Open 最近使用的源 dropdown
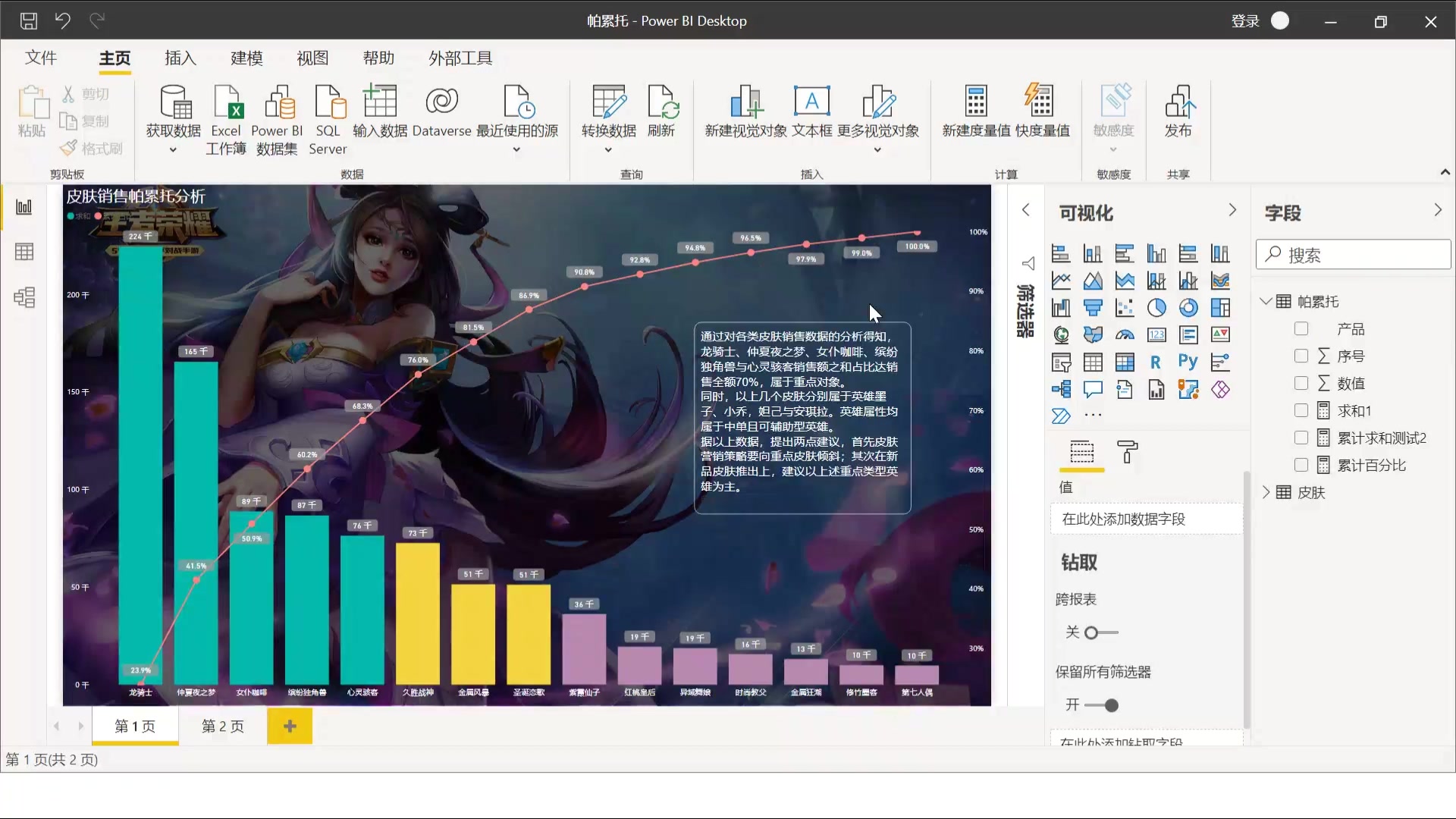Image resolution: width=1456 pixels, height=819 pixels. click(x=516, y=150)
